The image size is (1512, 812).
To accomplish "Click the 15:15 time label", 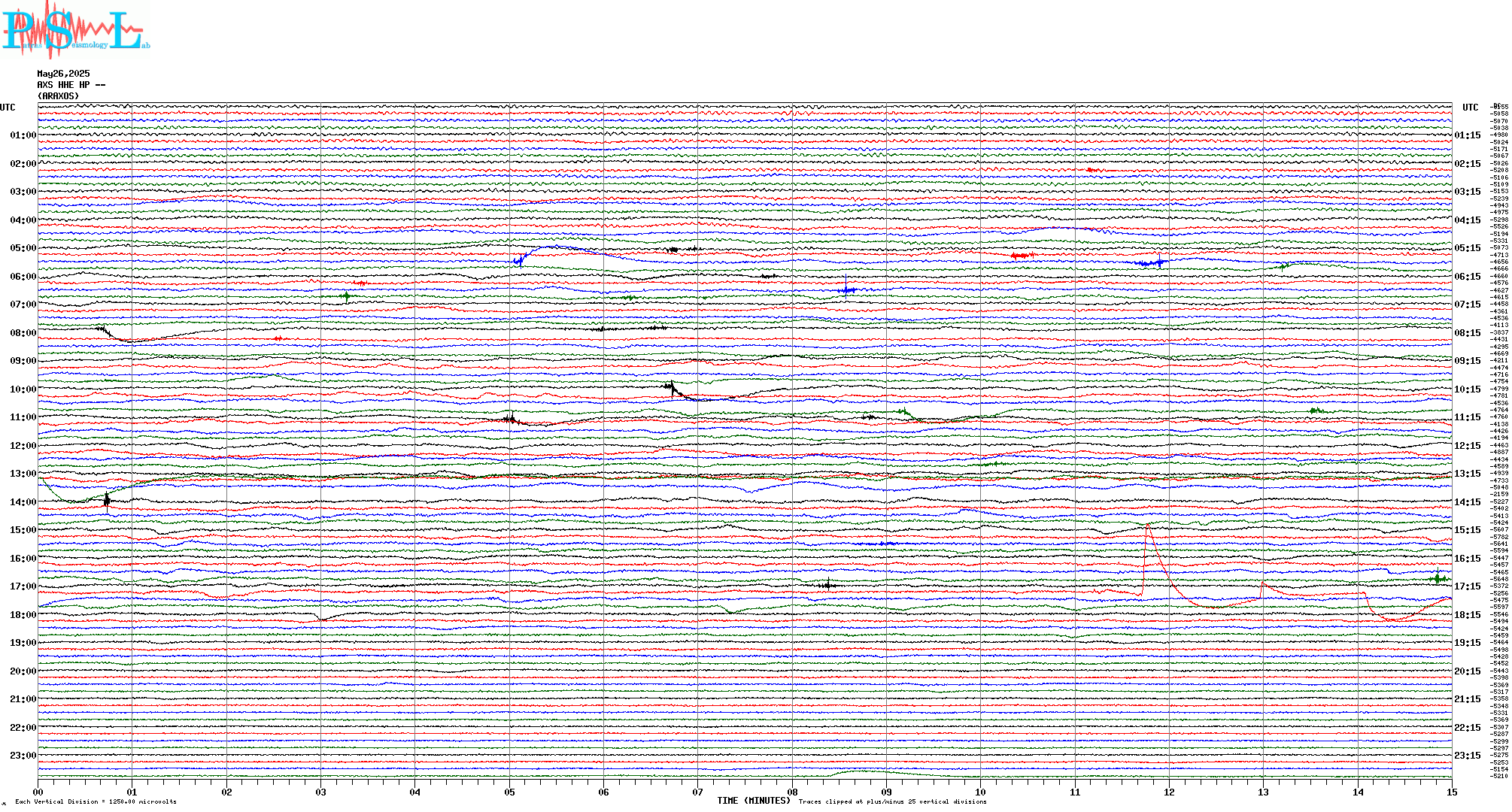I will pyautogui.click(x=1468, y=530).
